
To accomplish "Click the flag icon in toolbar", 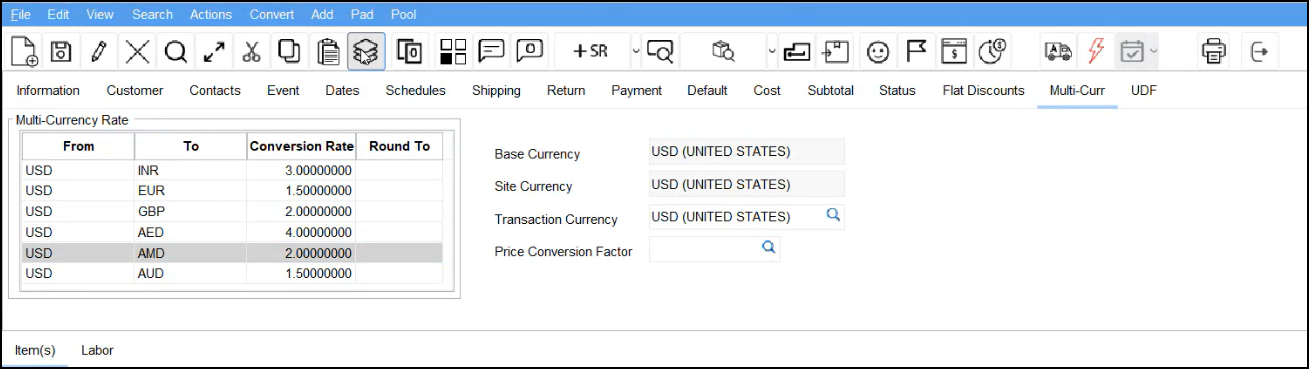I will [x=916, y=51].
